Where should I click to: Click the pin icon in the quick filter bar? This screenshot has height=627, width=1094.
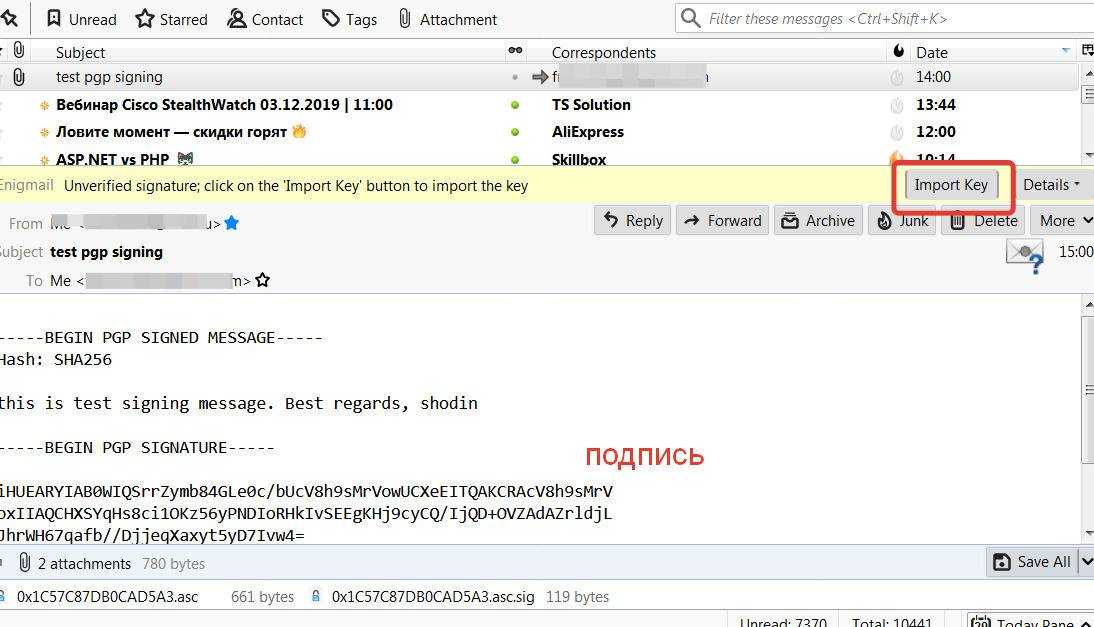(10, 18)
